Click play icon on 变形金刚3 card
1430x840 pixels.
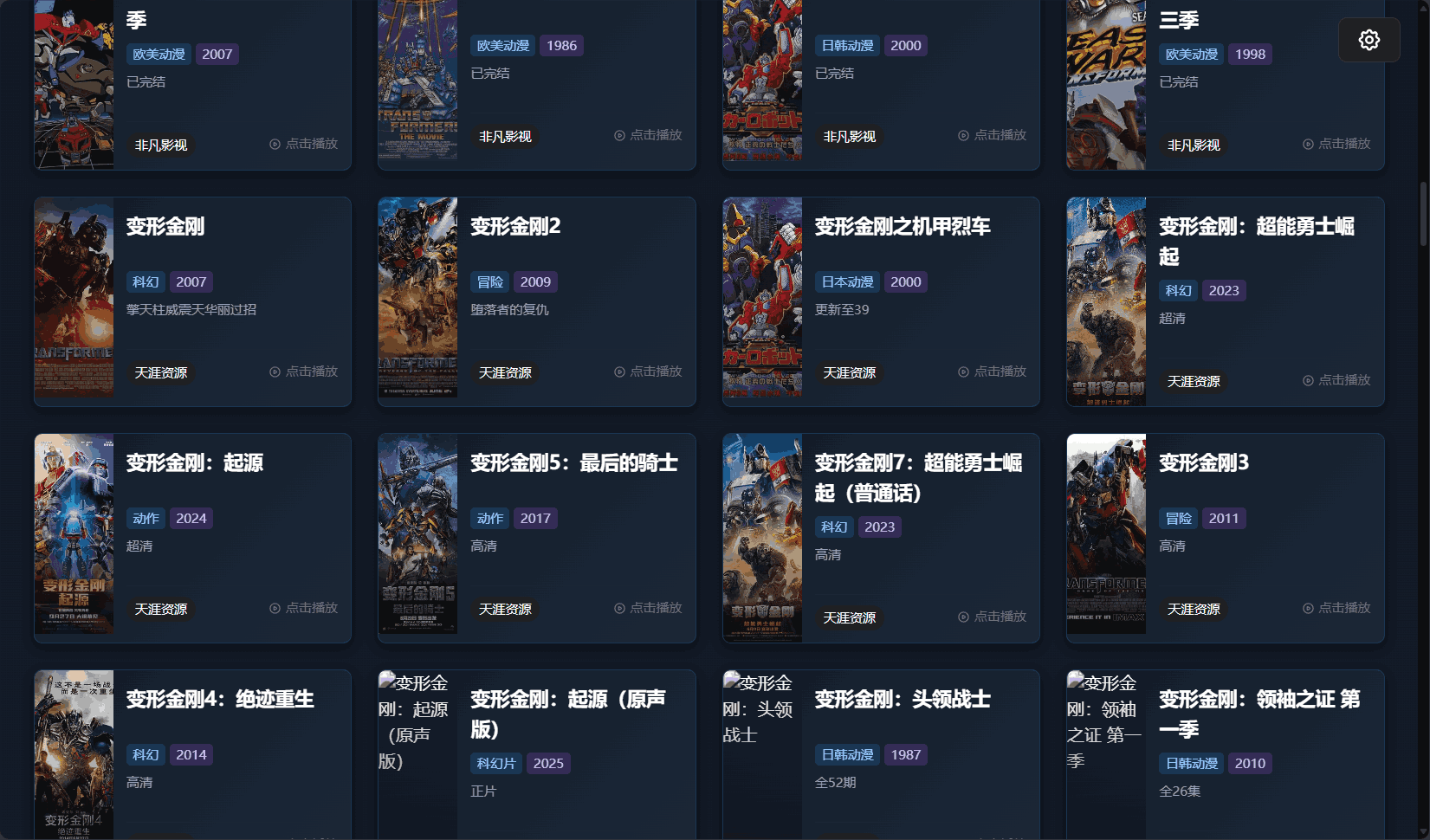point(1308,608)
